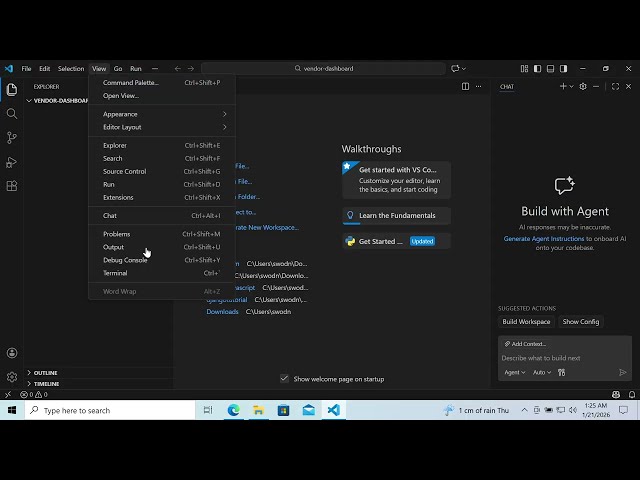
Task: Open the Customize Layout icon
Action: pos(524,69)
